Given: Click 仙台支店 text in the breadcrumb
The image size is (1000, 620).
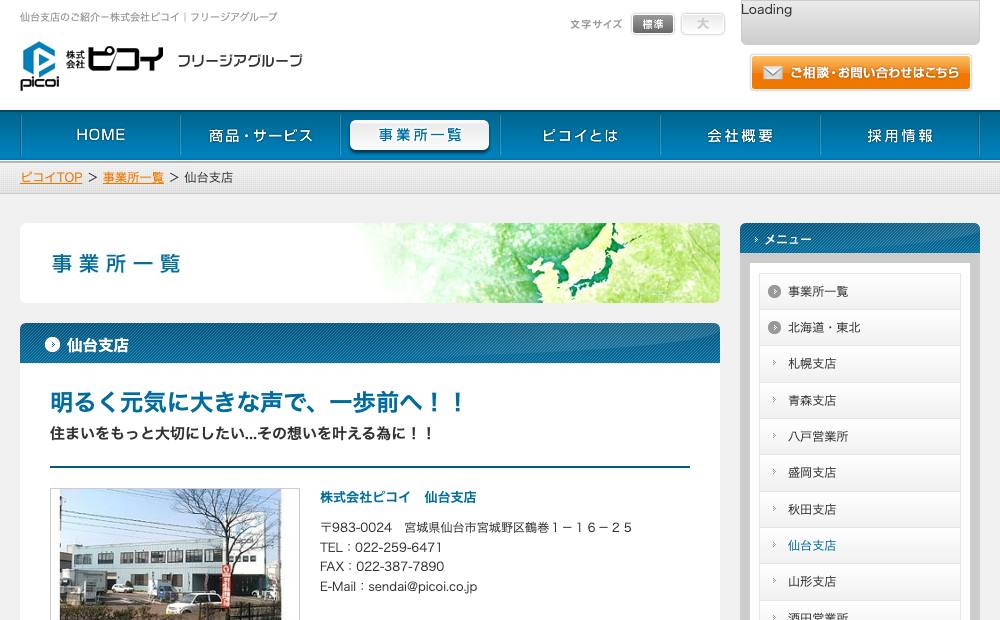Looking at the screenshot, I should (x=209, y=177).
